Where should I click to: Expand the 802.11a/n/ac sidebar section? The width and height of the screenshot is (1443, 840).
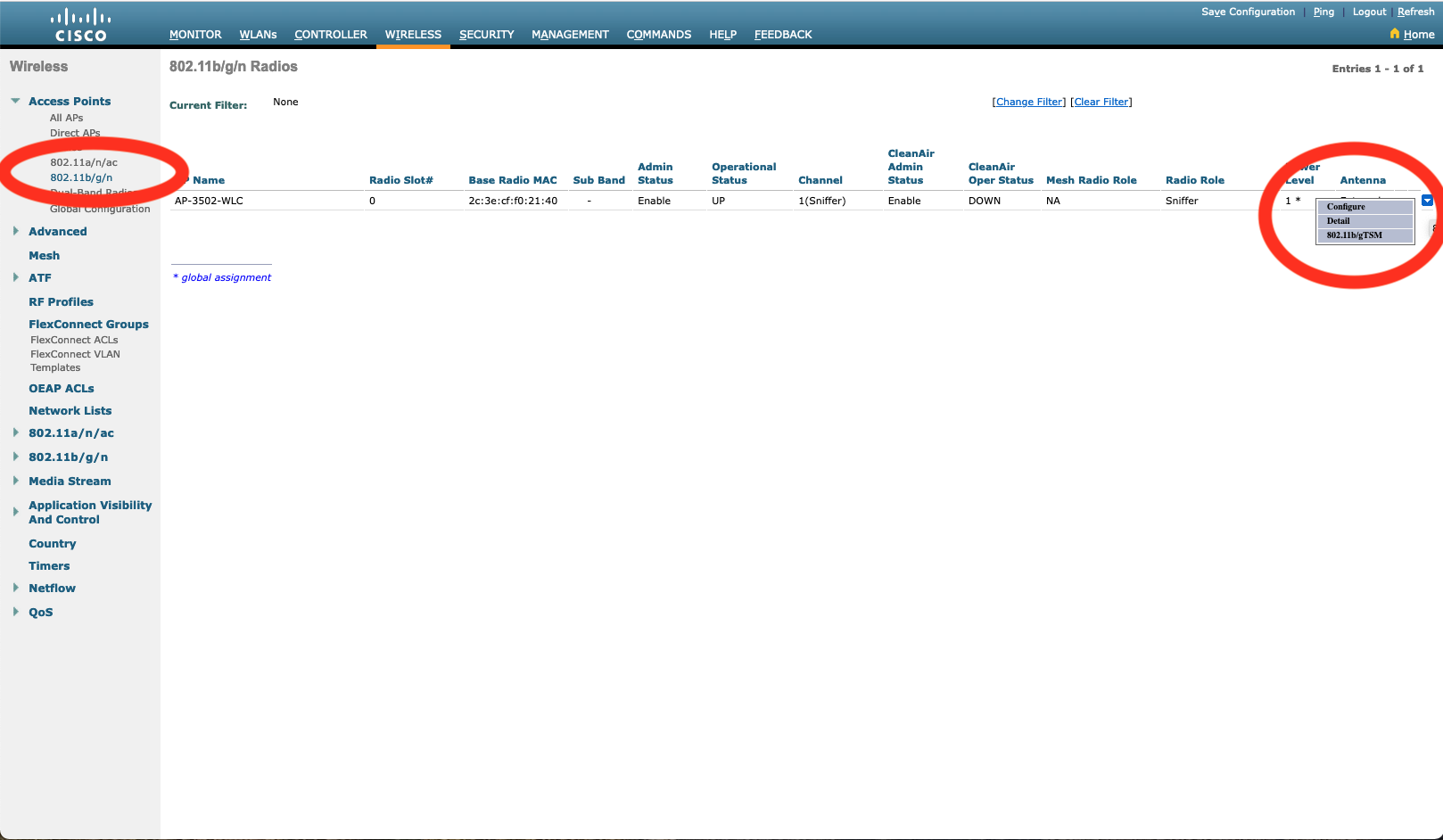coord(15,432)
